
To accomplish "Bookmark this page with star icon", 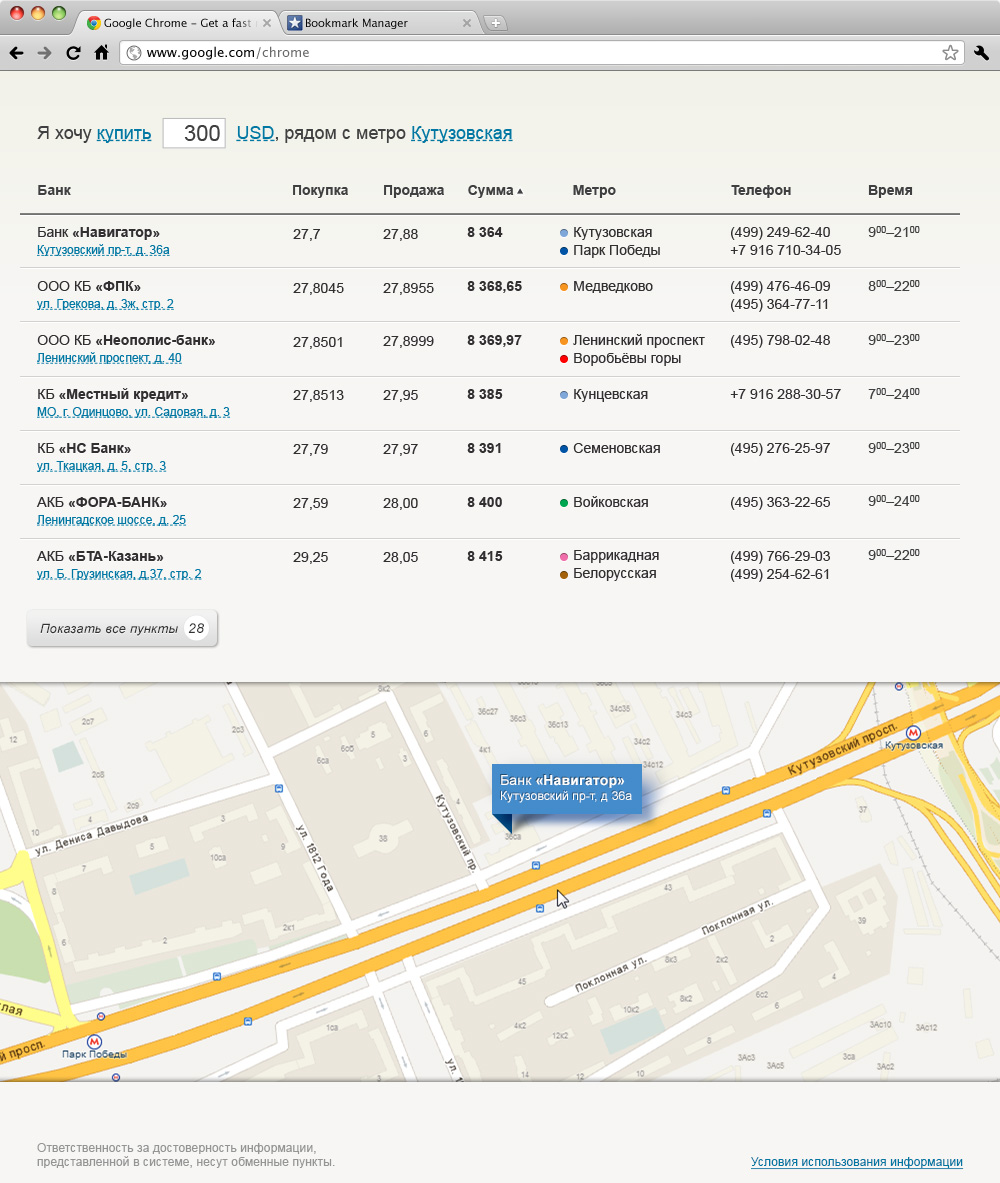I will 950,53.
